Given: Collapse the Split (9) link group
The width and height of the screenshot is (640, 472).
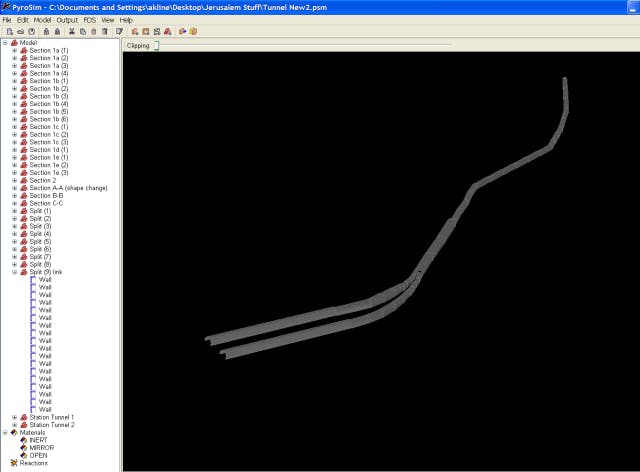Looking at the screenshot, I should [14, 272].
